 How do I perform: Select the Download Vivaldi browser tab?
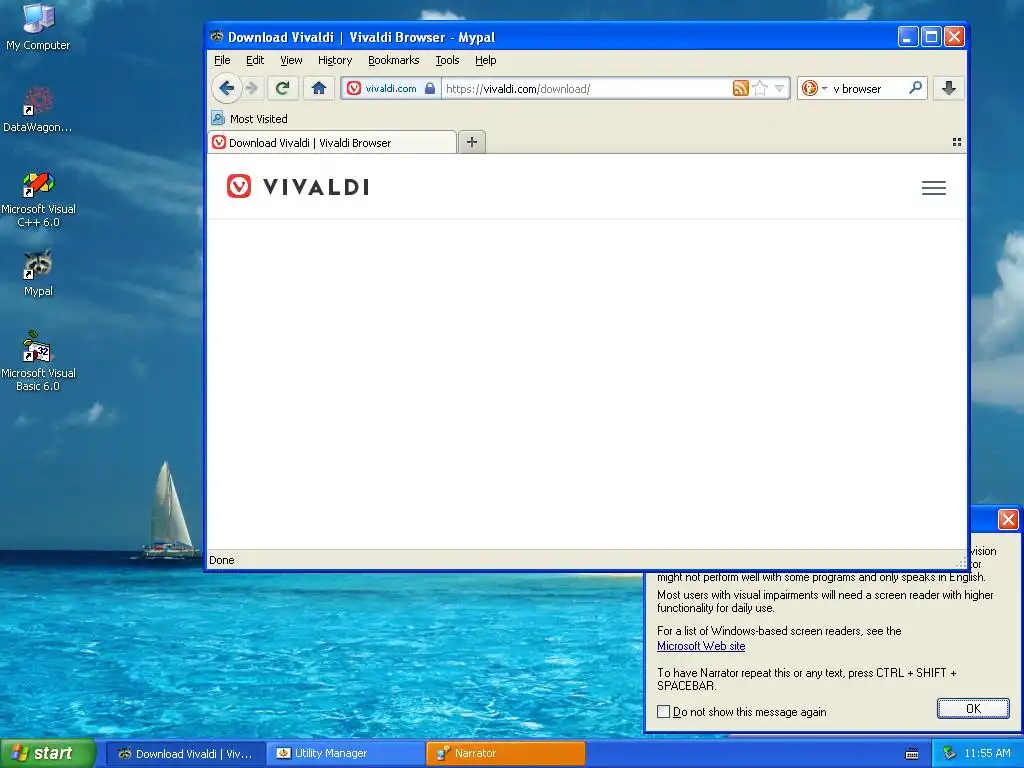tap(332, 142)
